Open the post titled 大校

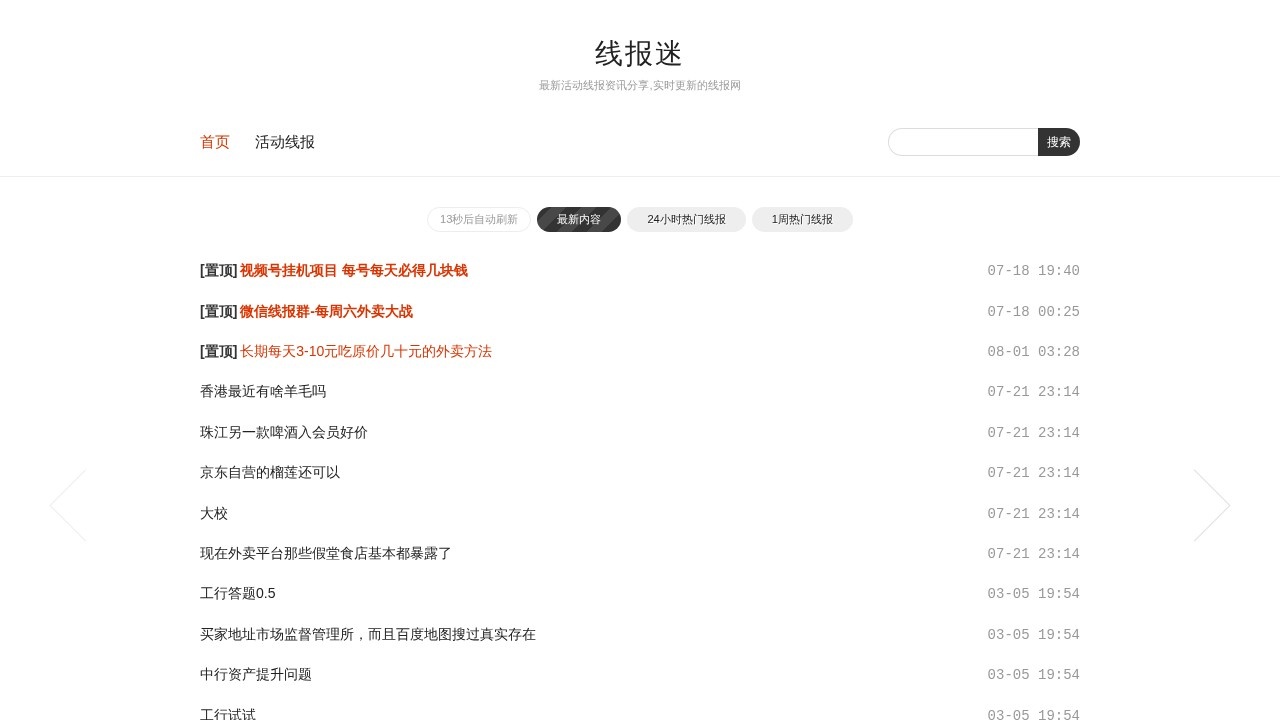click(214, 514)
